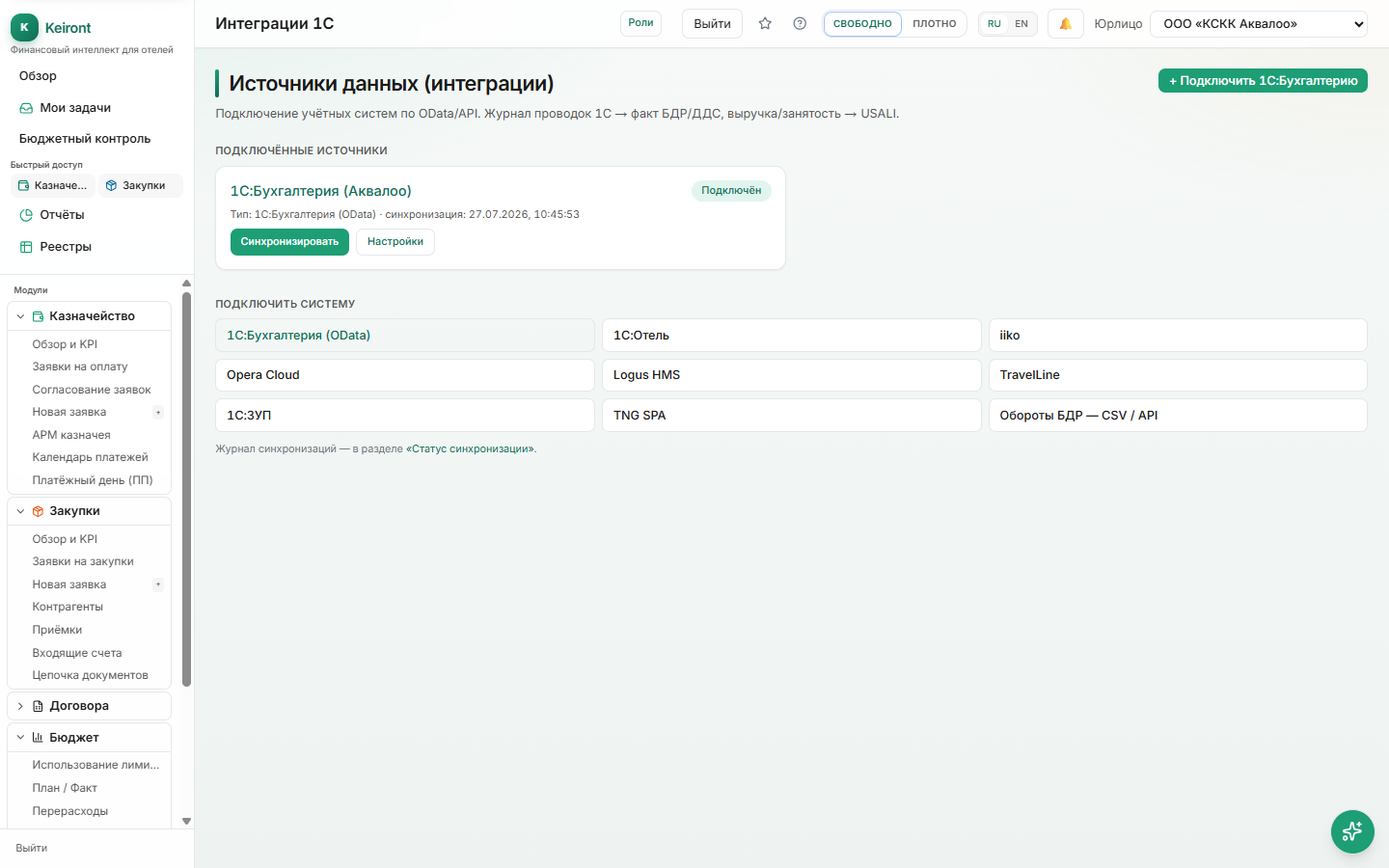Click the Подключён status badge

click(x=731, y=191)
